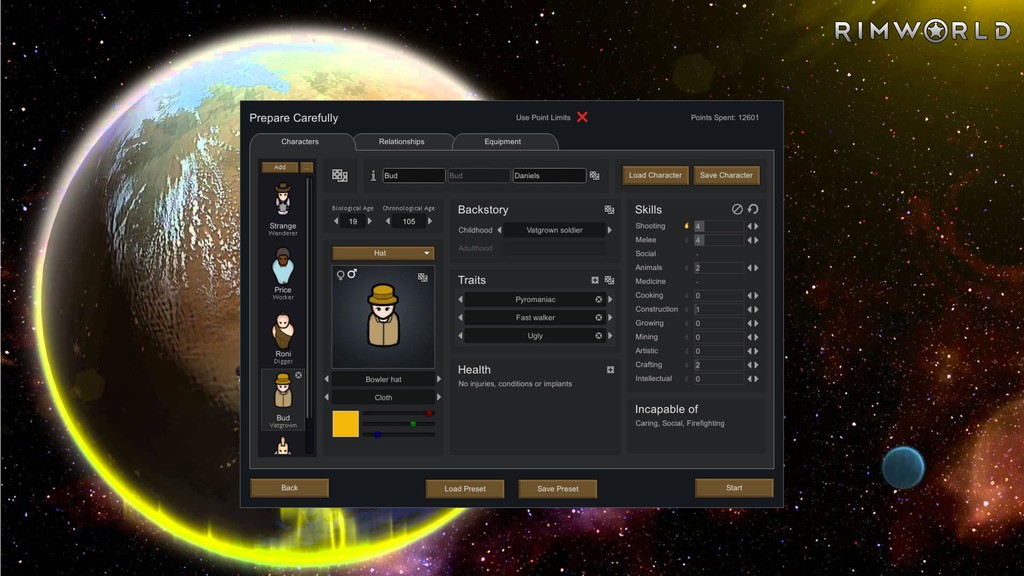Screen dimensions: 1024x576
Task: Increase the biological age
Action: tap(370, 221)
